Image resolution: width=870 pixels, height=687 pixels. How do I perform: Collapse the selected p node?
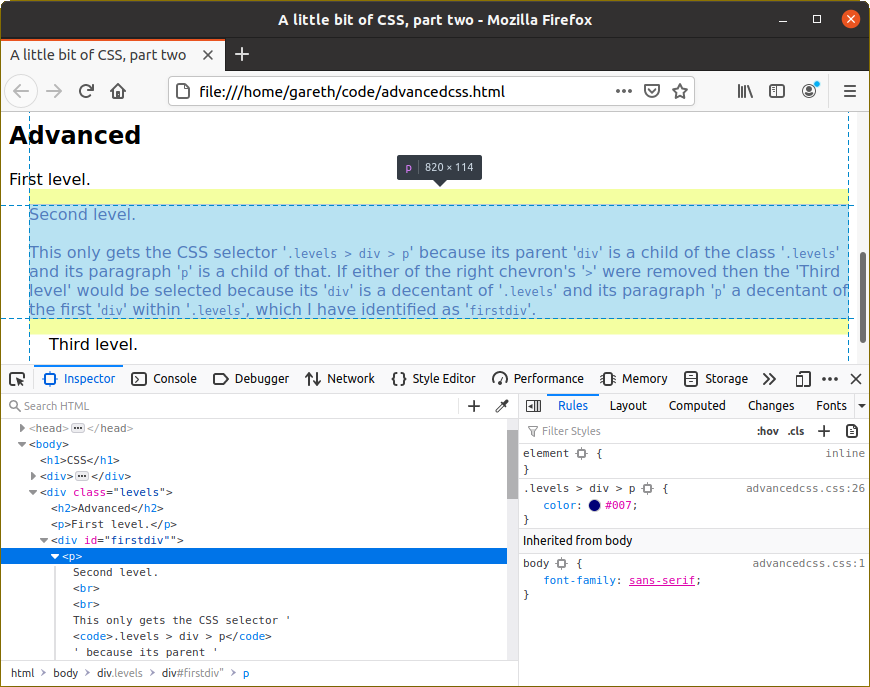pos(55,556)
